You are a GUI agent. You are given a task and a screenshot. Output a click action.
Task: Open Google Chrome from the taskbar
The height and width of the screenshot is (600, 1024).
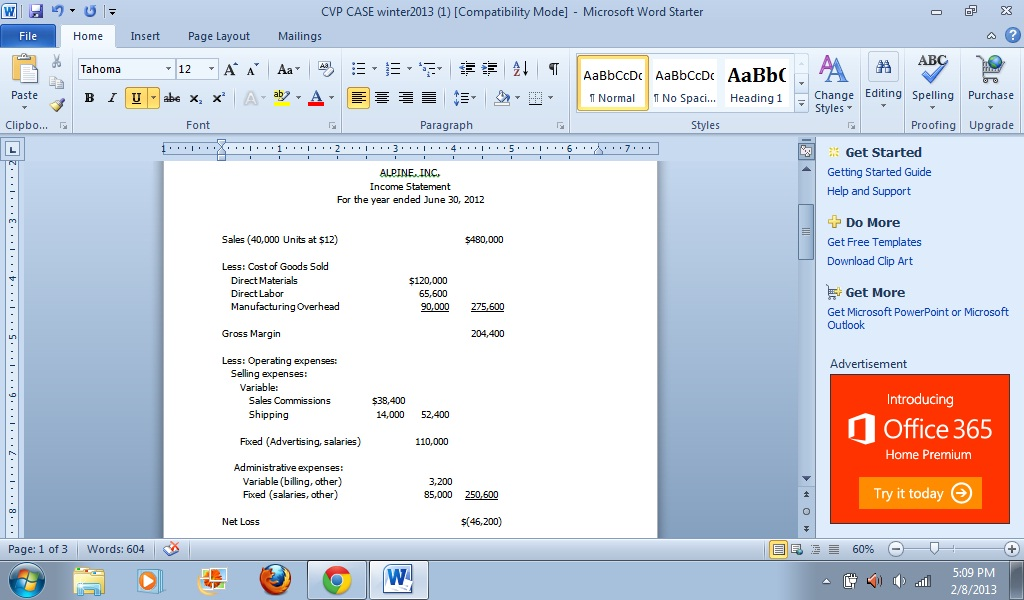click(x=336, y=579)
